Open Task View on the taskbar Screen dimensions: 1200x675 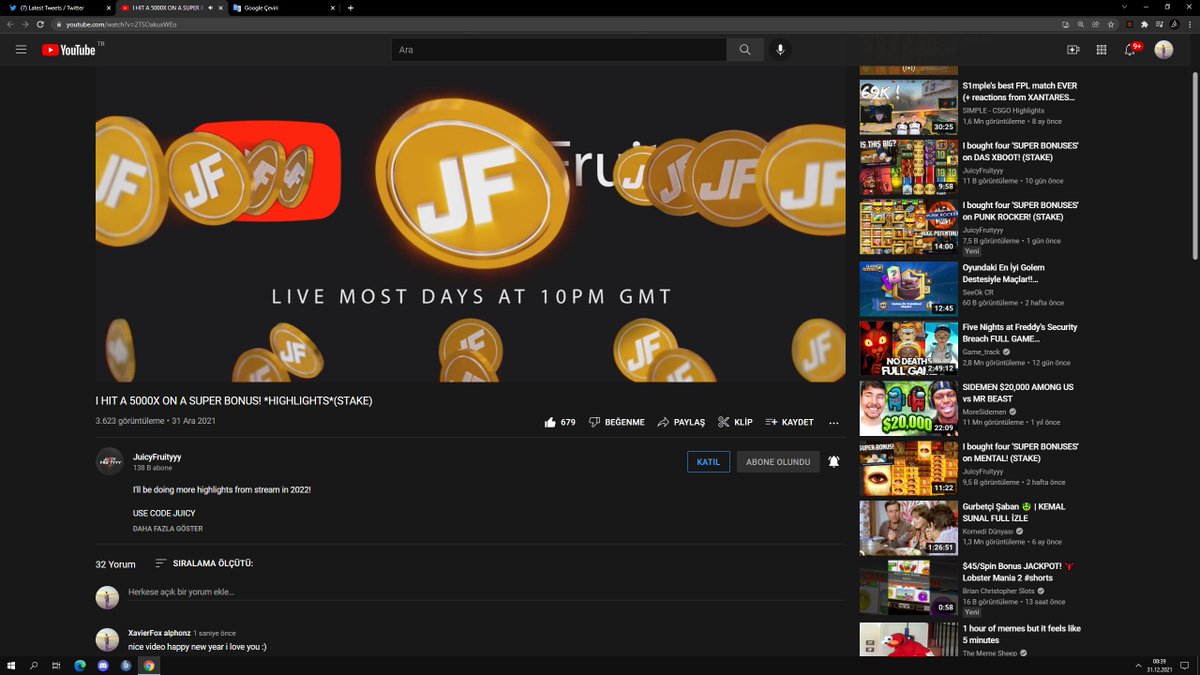(57, 665)
